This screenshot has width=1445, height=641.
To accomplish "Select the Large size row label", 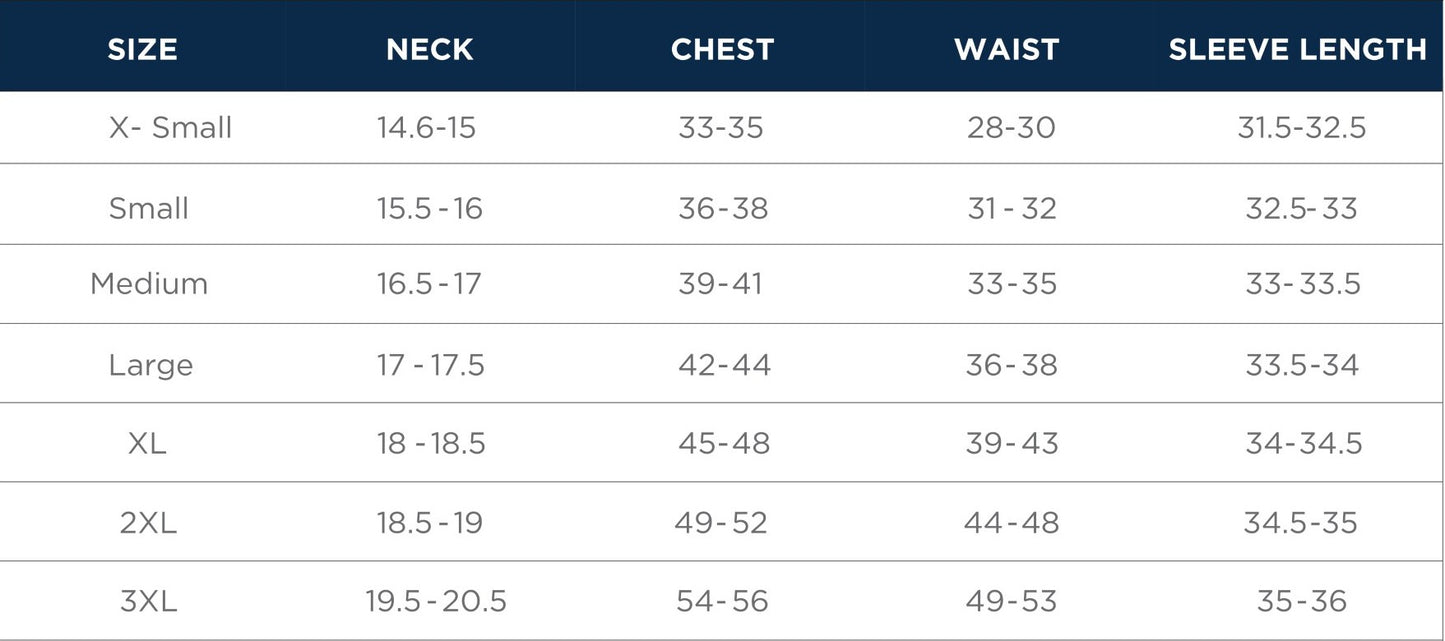I will click(151, 365).
